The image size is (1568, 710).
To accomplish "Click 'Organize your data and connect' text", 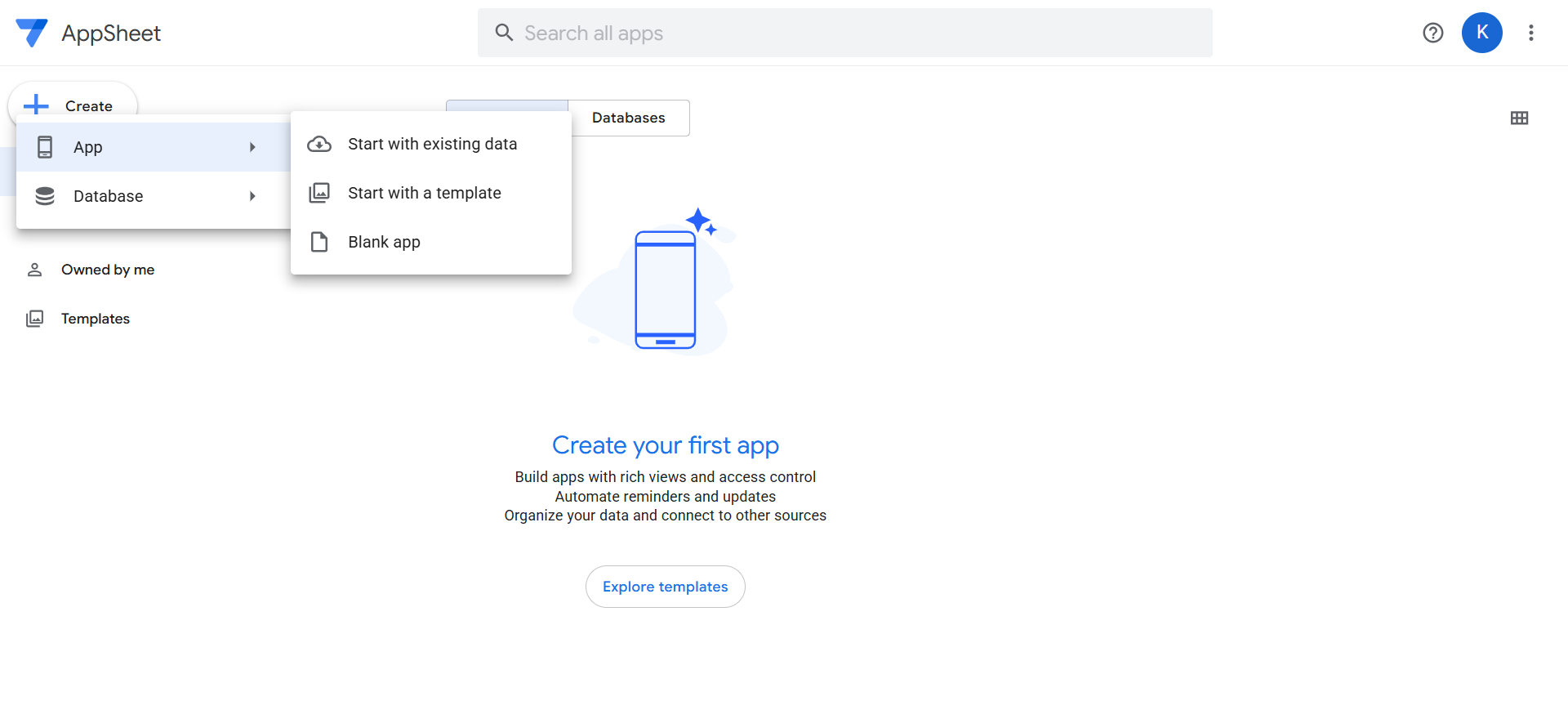I will pos(666,516).
